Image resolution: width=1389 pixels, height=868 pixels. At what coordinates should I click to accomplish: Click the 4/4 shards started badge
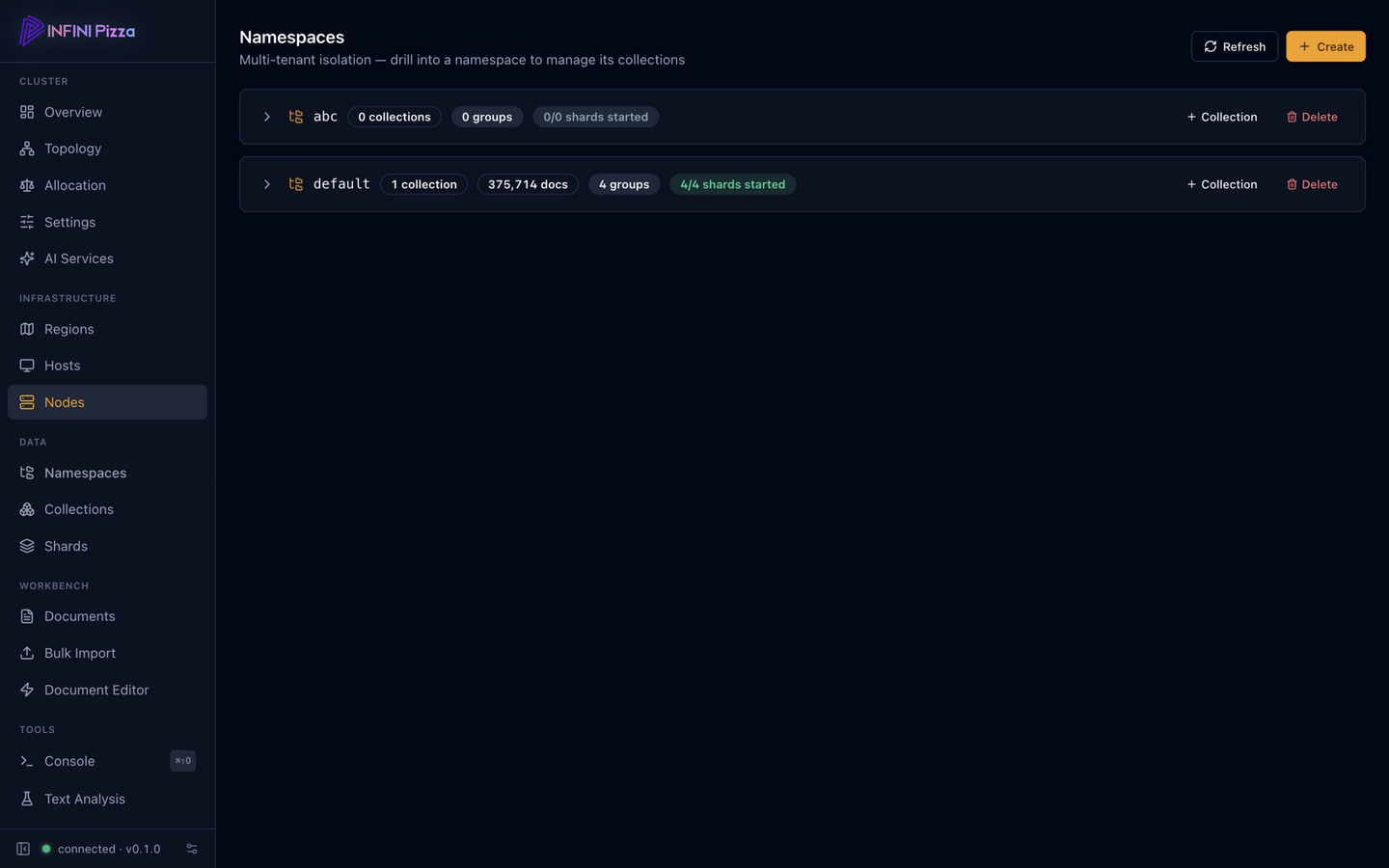tap(732, 184)
